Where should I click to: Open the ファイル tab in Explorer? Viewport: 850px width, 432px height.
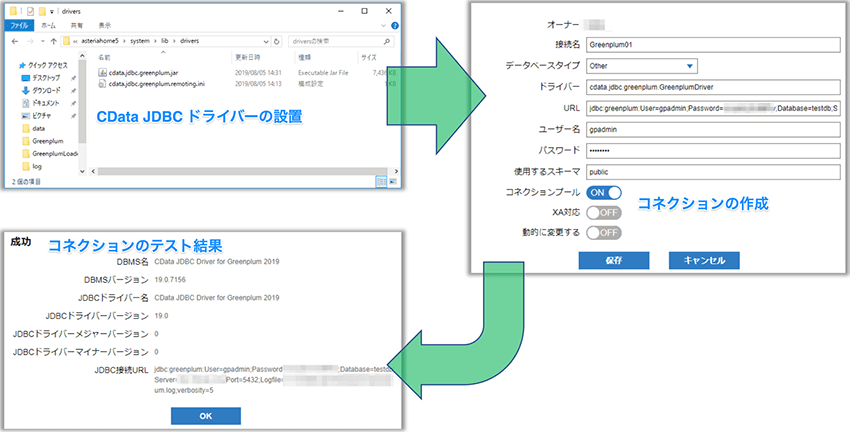click(x=19, y=25)
